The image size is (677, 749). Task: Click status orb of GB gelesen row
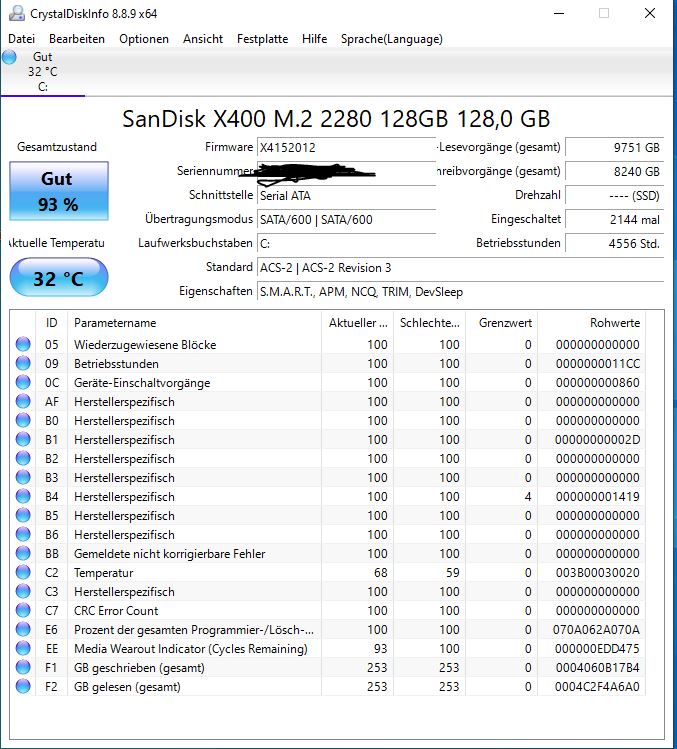23,686
